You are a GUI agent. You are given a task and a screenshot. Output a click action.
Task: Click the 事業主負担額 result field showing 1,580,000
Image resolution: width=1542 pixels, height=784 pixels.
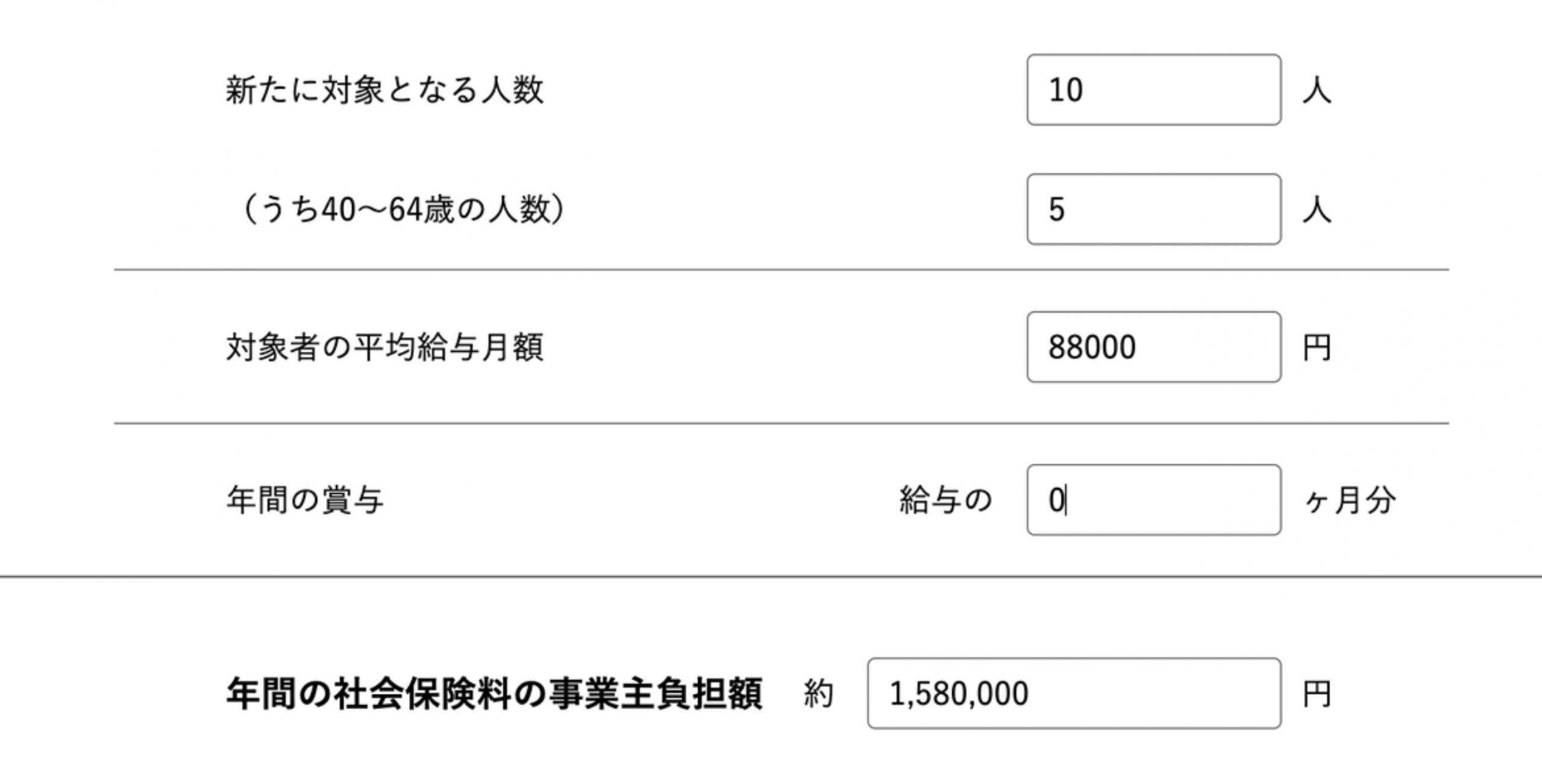pos(1073,693)
